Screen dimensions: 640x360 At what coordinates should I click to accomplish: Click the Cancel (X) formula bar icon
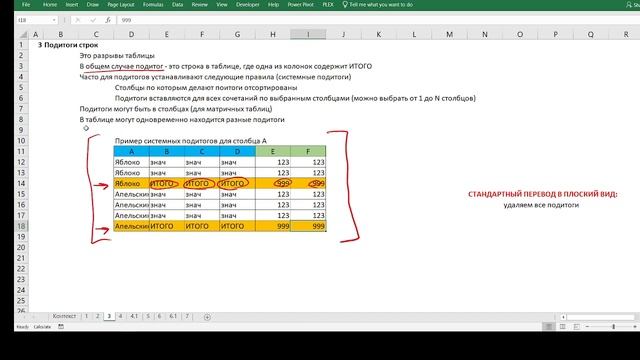(78, 20)
